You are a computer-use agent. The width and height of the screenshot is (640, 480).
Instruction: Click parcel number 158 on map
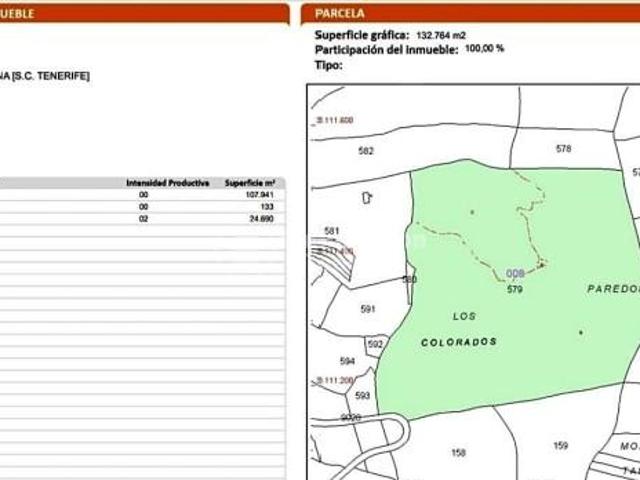458,452
